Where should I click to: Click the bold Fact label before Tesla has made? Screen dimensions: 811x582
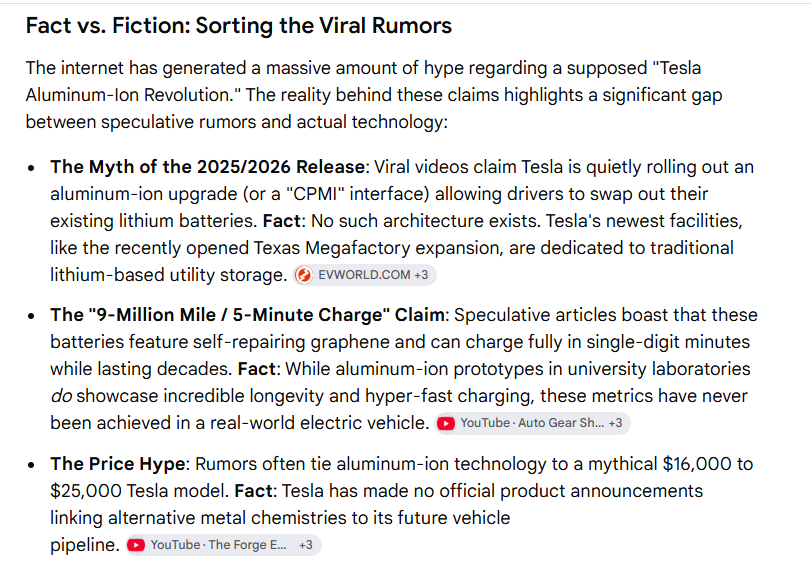point(253,491)
